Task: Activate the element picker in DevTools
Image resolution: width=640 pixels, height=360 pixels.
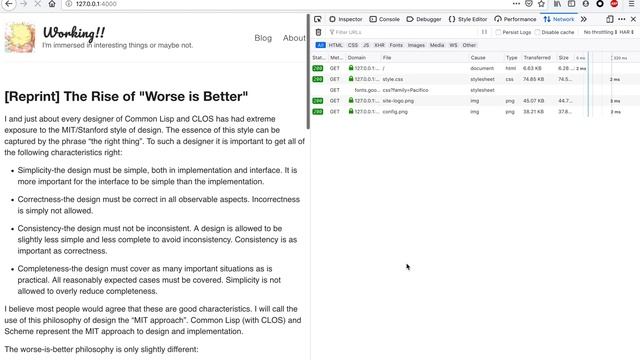Action: (318, 19)
